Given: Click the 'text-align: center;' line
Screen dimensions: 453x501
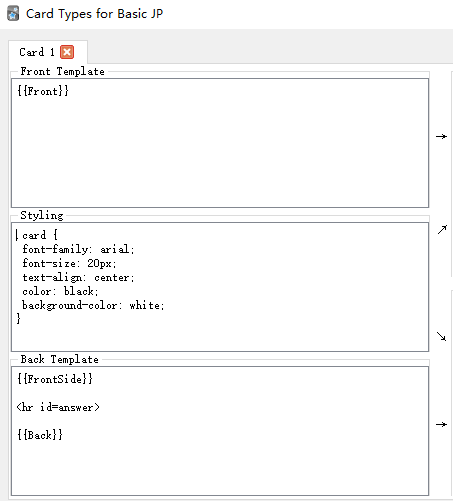Looking at the screenshot, I should (78, 277).
